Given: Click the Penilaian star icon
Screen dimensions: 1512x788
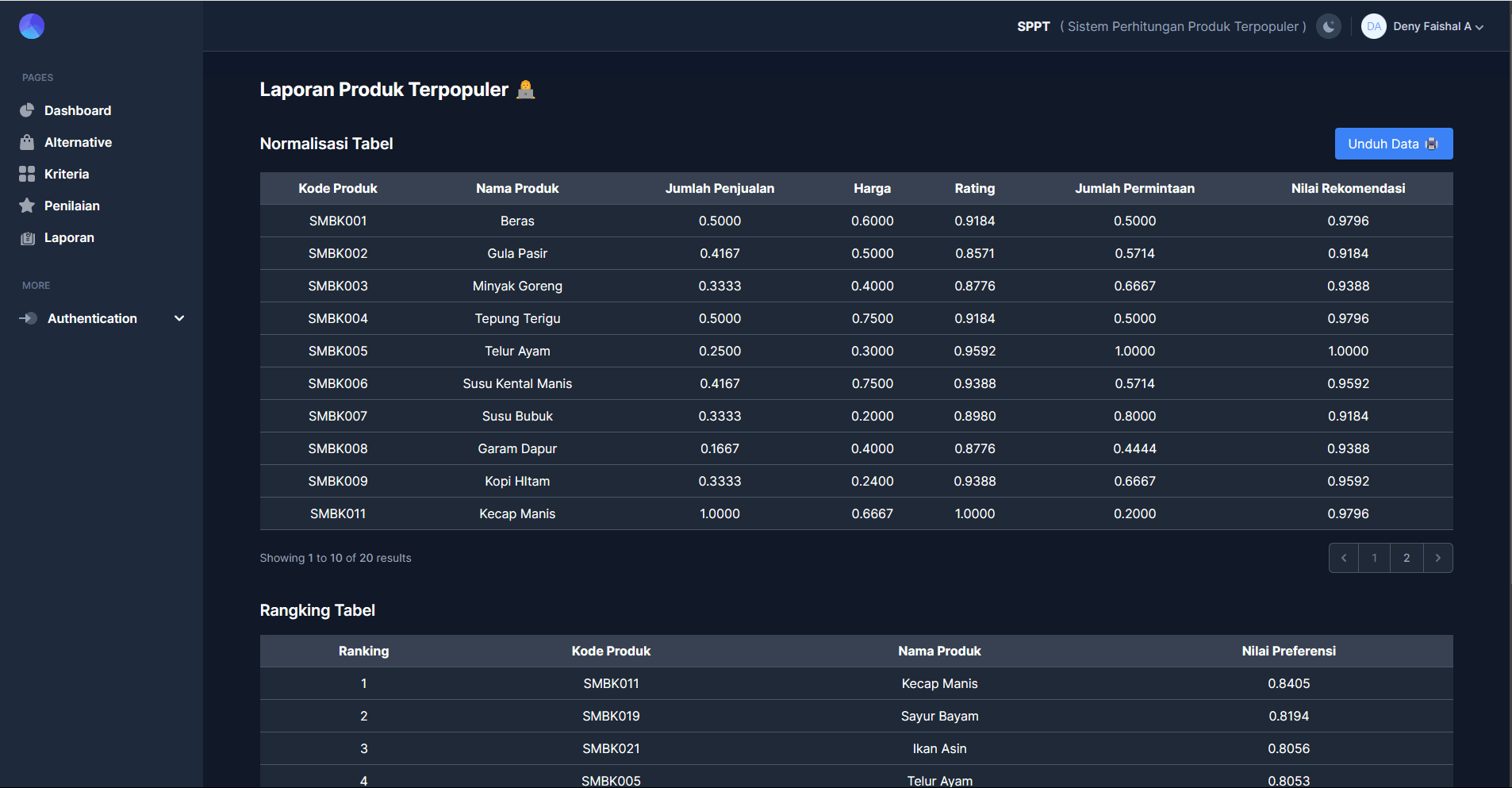Looking at the screenshot, I should click(x=27, y=206).
